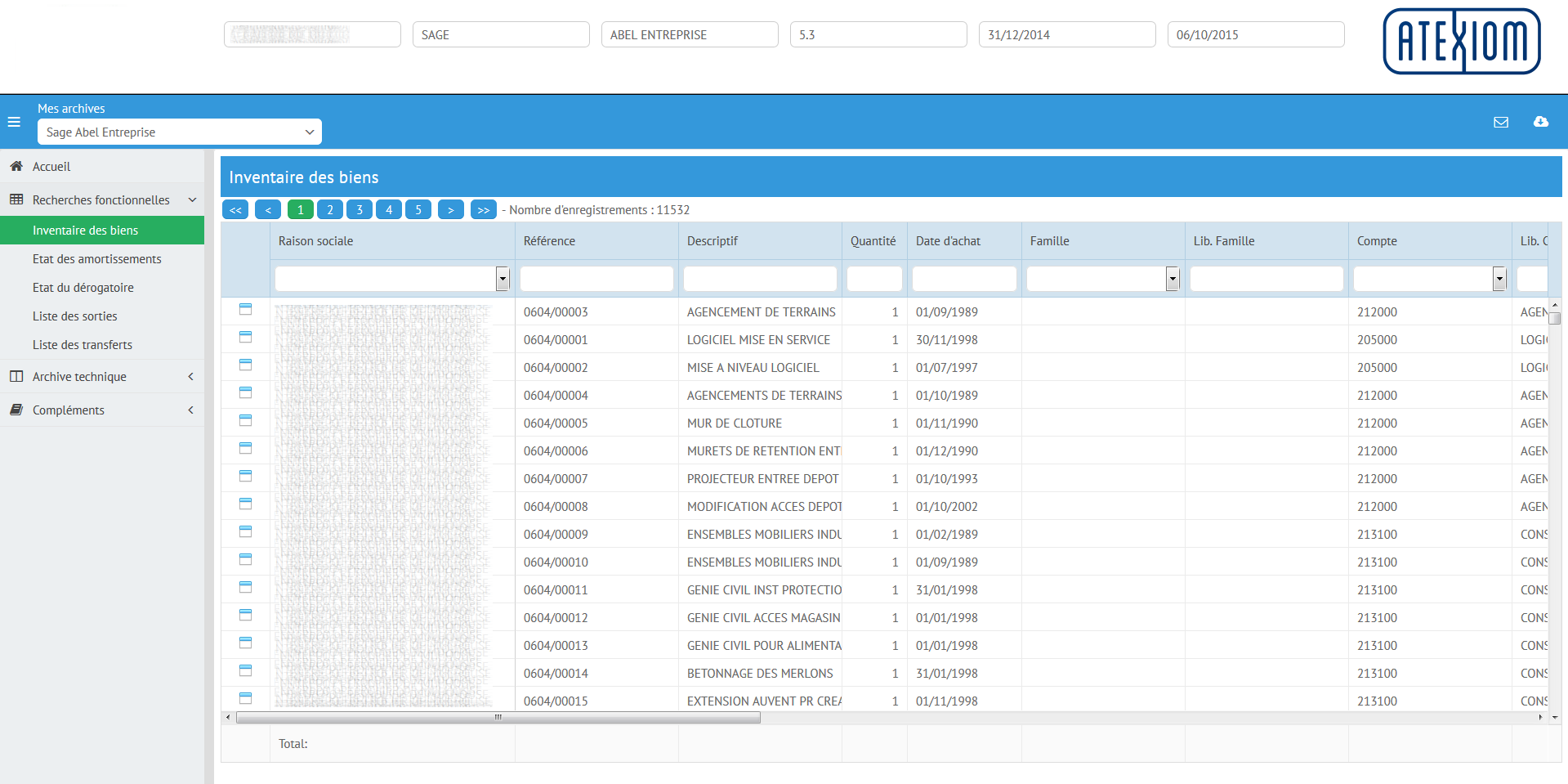Image resolution: width=1568 pixels, height=784 pixels.
Task: Open the Famille filter dropdown
Action: (1173, 280)
